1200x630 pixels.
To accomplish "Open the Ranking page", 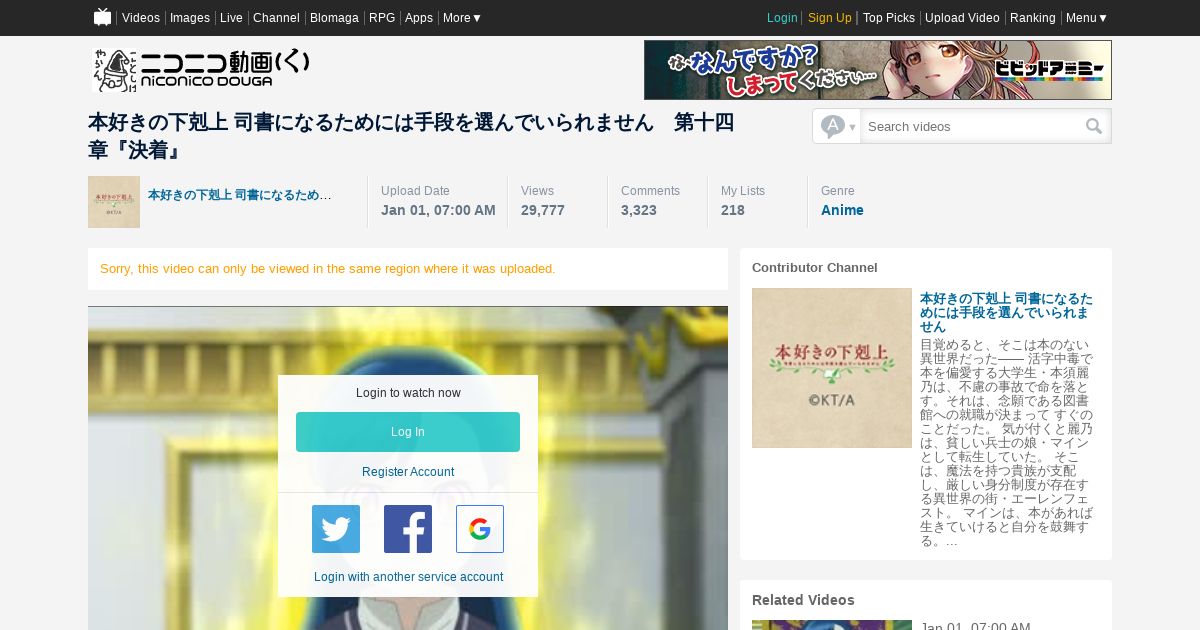I will [1033, 18].
